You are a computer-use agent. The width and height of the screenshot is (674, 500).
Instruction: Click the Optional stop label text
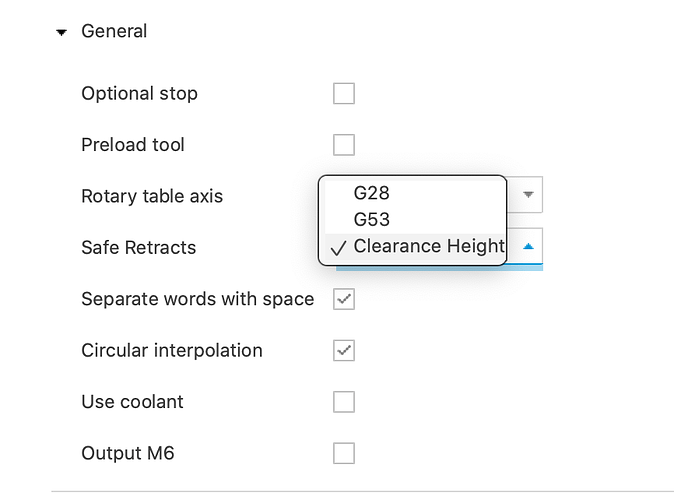coord(139,94)
